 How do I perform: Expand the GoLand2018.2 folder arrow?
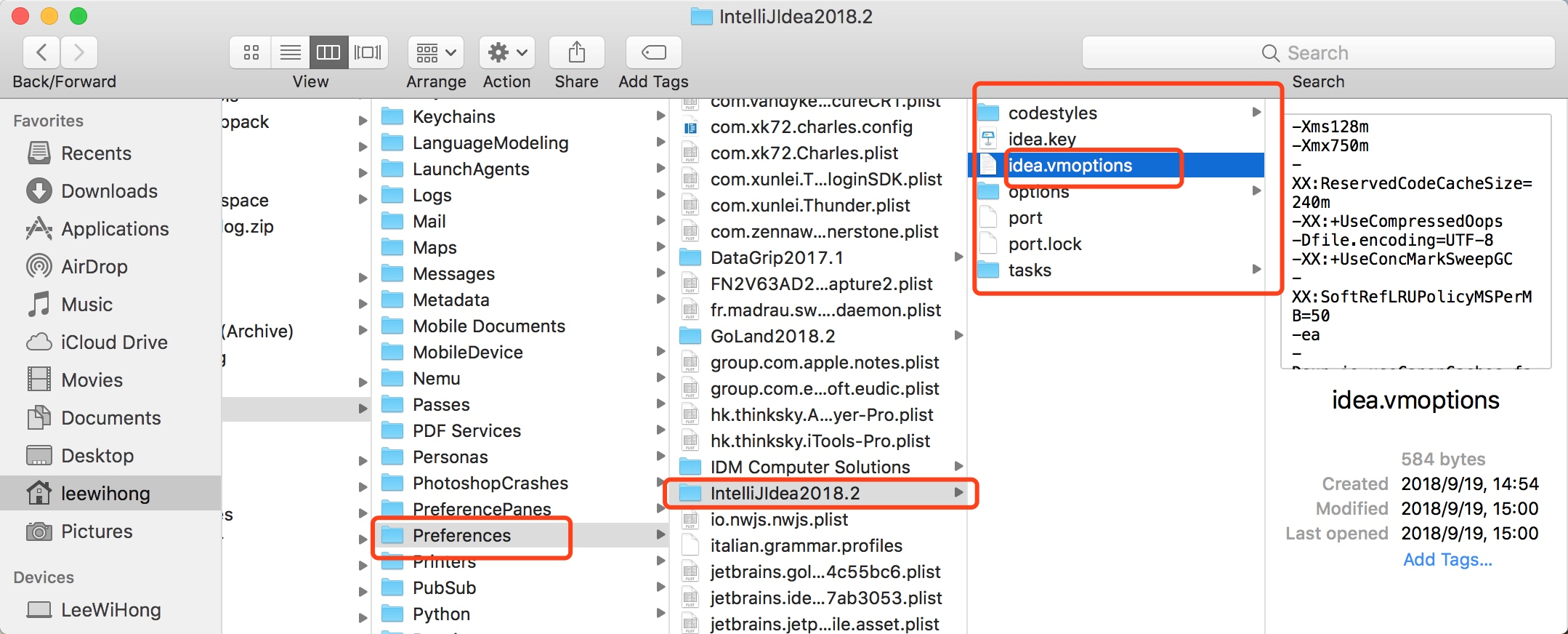tap(958, 335)
